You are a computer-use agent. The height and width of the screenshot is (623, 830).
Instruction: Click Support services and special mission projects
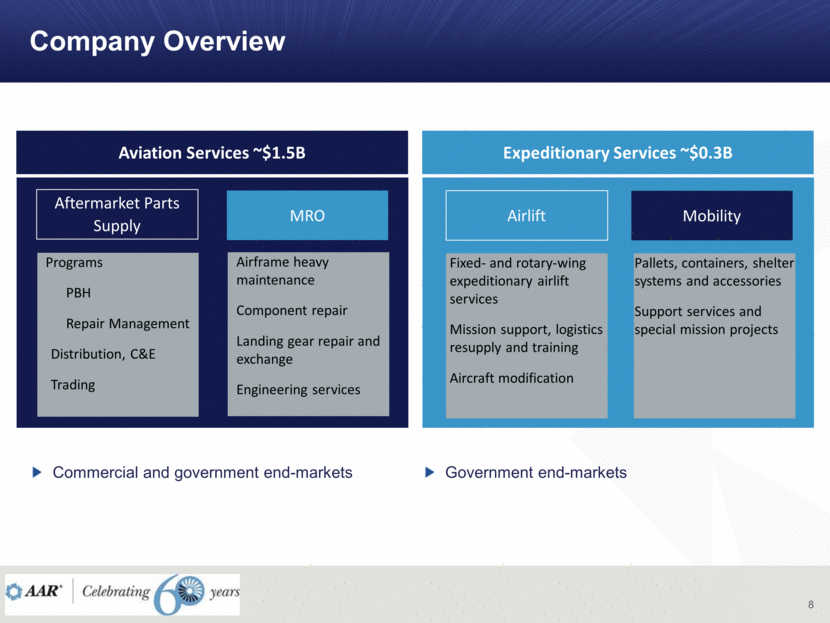[x=705, y=321]
